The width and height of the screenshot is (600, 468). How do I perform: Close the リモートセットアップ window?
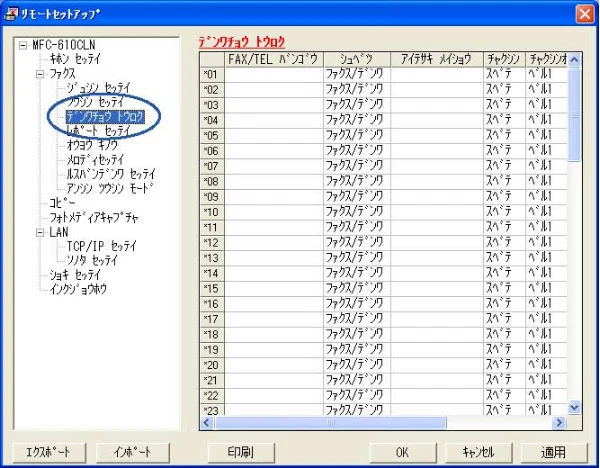click(x=585, y=14)
